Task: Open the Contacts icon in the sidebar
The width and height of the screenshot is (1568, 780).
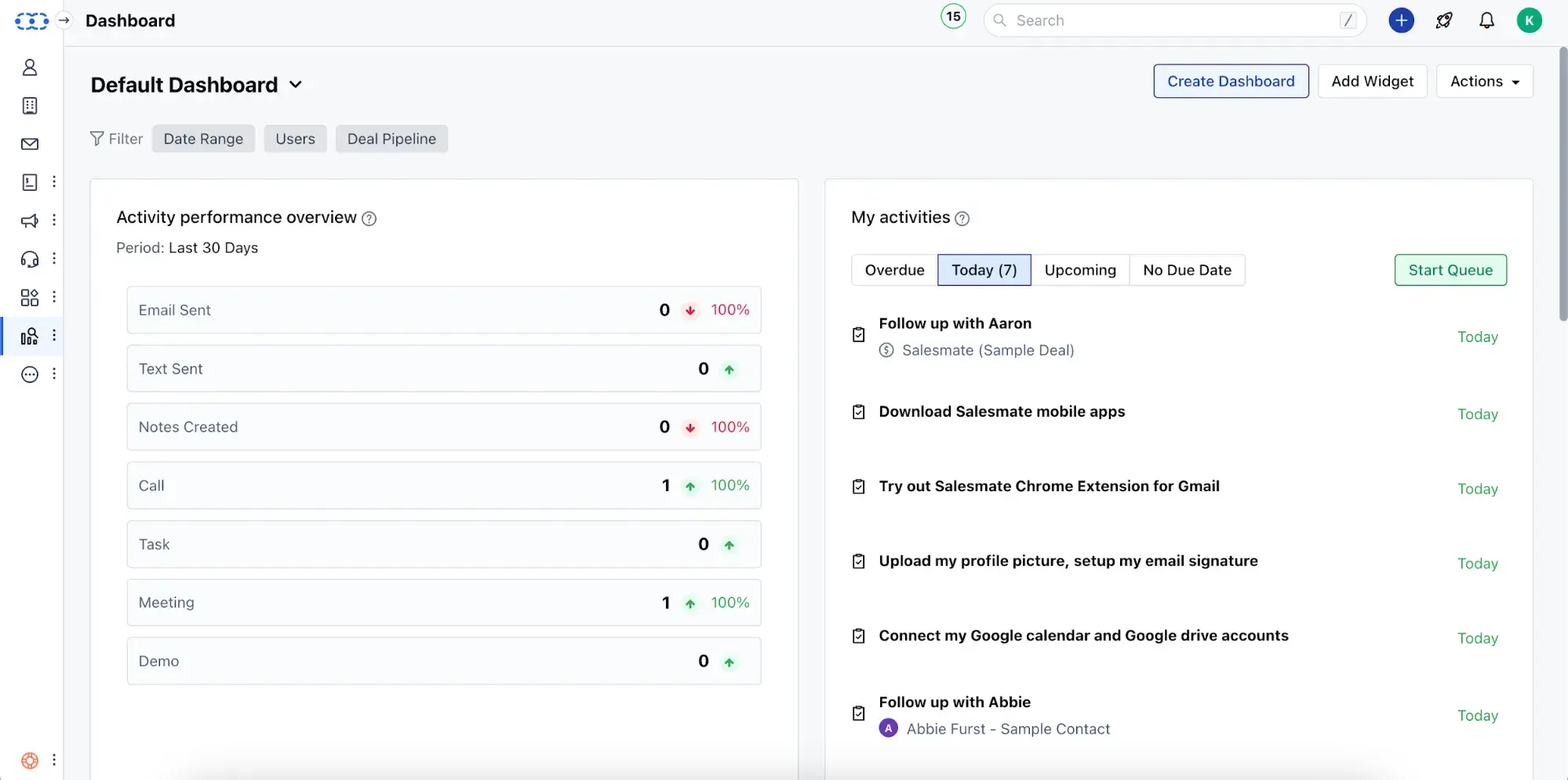Action: tap(30, 67)
